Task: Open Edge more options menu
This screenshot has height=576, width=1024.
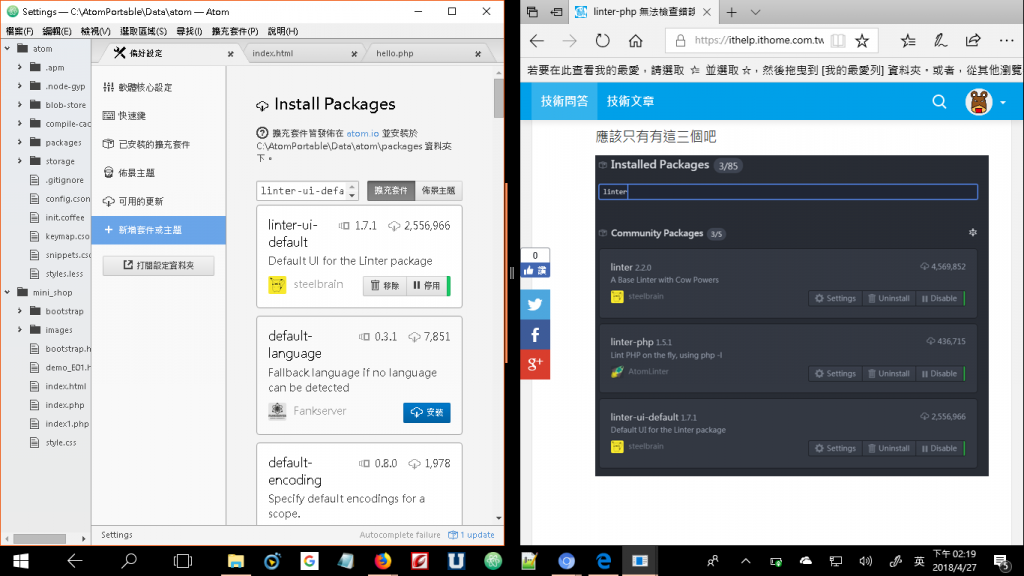Action: (1006, 40)
